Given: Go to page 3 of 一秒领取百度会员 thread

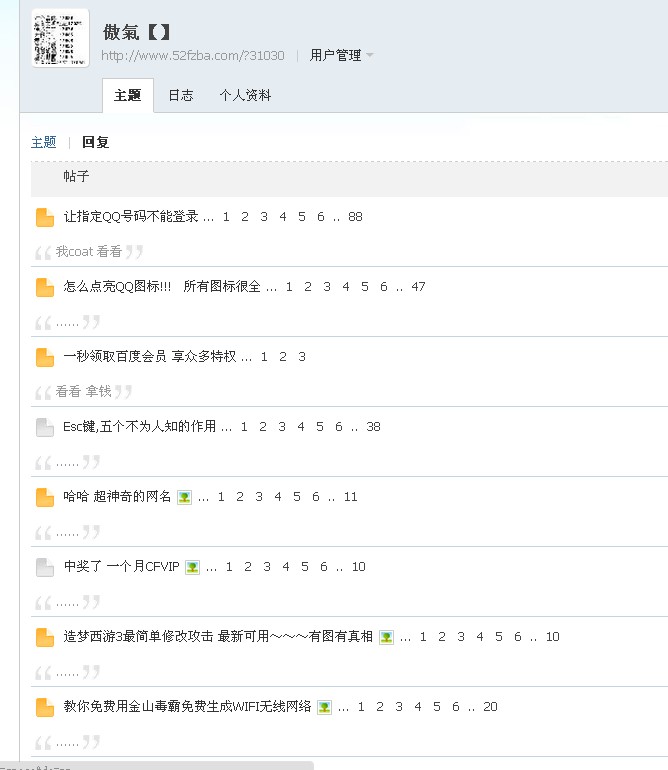Looking at the screenshot, I should [x=302, y=357].
